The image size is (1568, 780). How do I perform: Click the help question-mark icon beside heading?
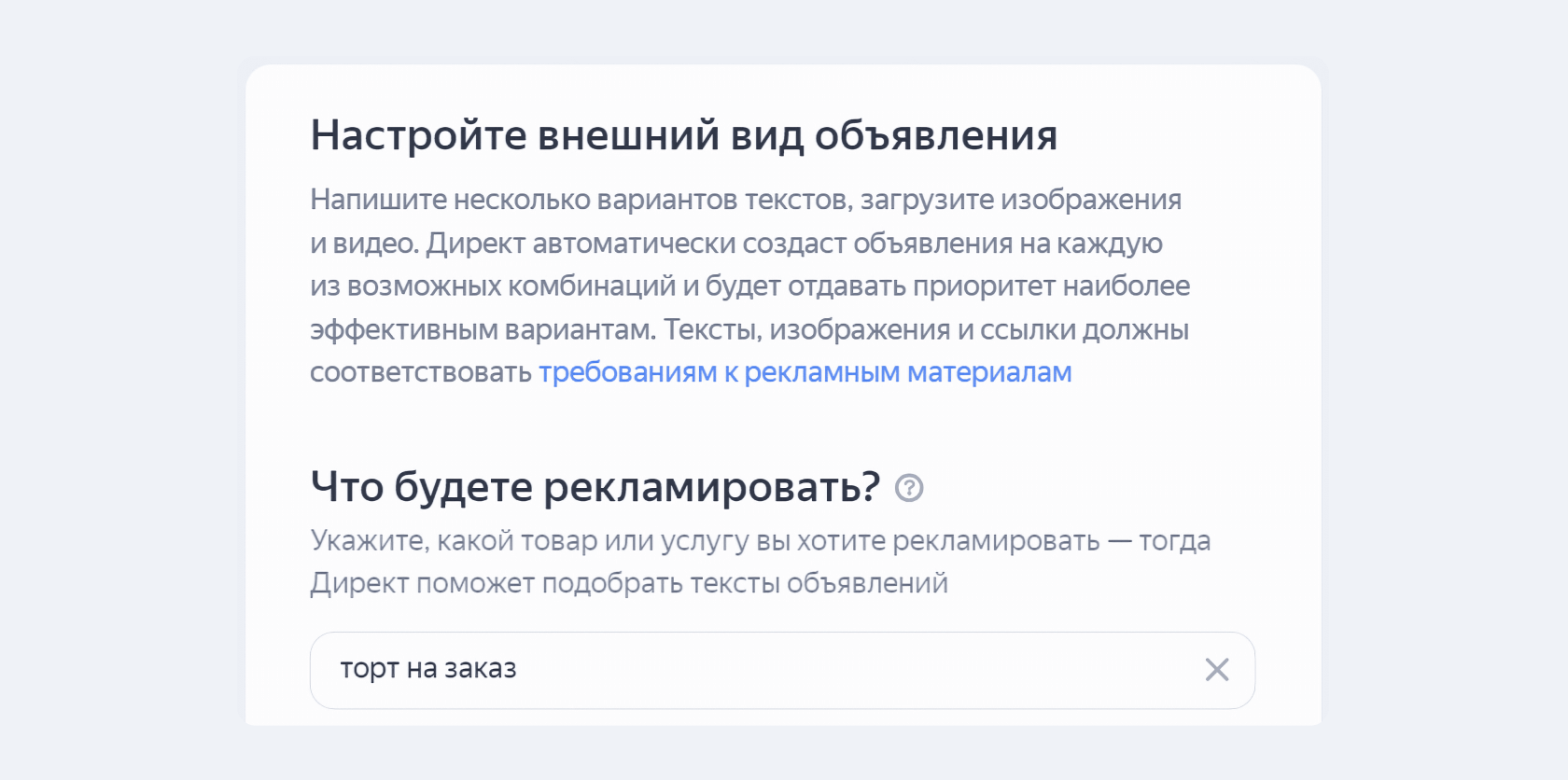[908, 488]
